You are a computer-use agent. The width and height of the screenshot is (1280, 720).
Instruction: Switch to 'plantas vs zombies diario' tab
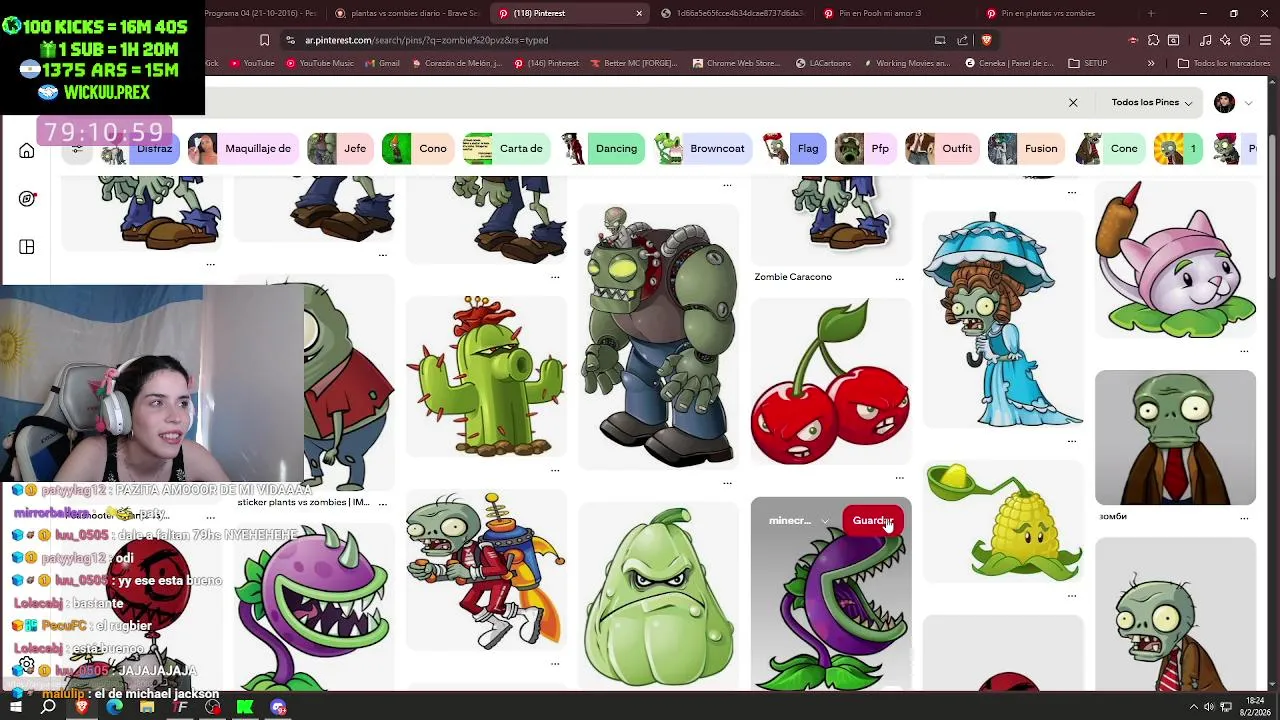406,13
